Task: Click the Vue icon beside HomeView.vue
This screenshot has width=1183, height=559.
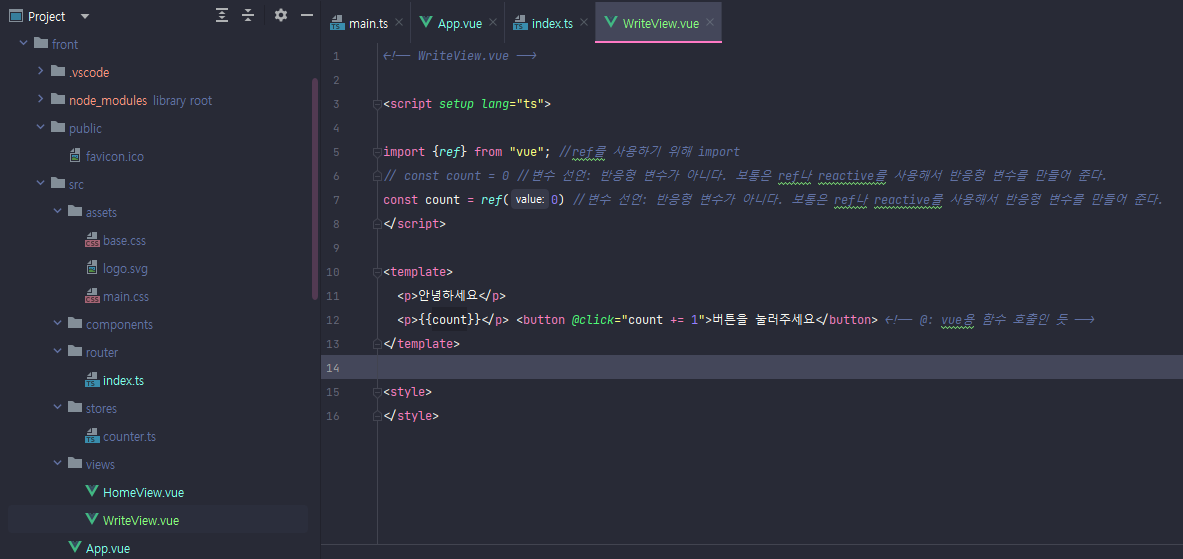Action: [93, 492]
